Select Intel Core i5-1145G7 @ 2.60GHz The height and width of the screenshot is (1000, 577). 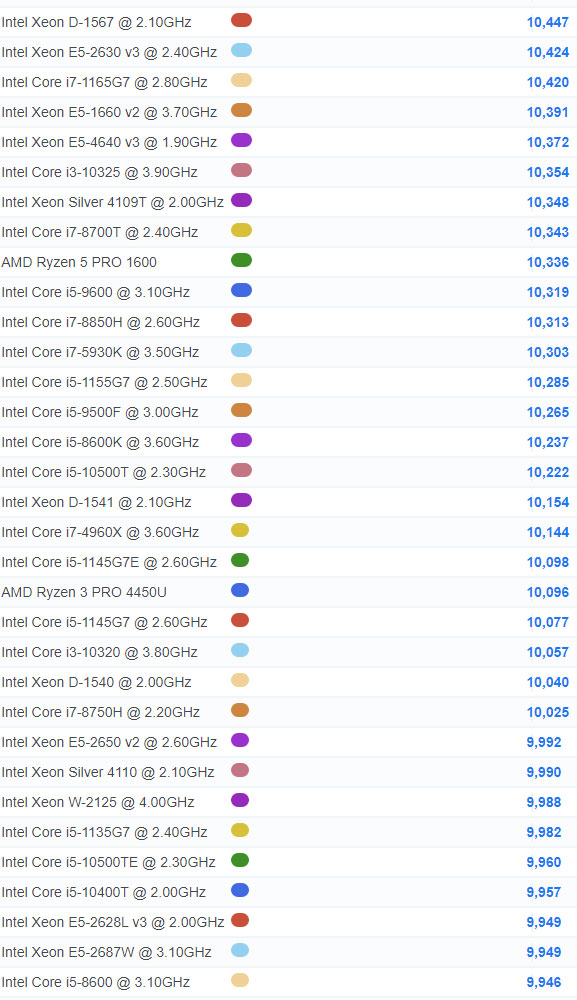[105, 622]
